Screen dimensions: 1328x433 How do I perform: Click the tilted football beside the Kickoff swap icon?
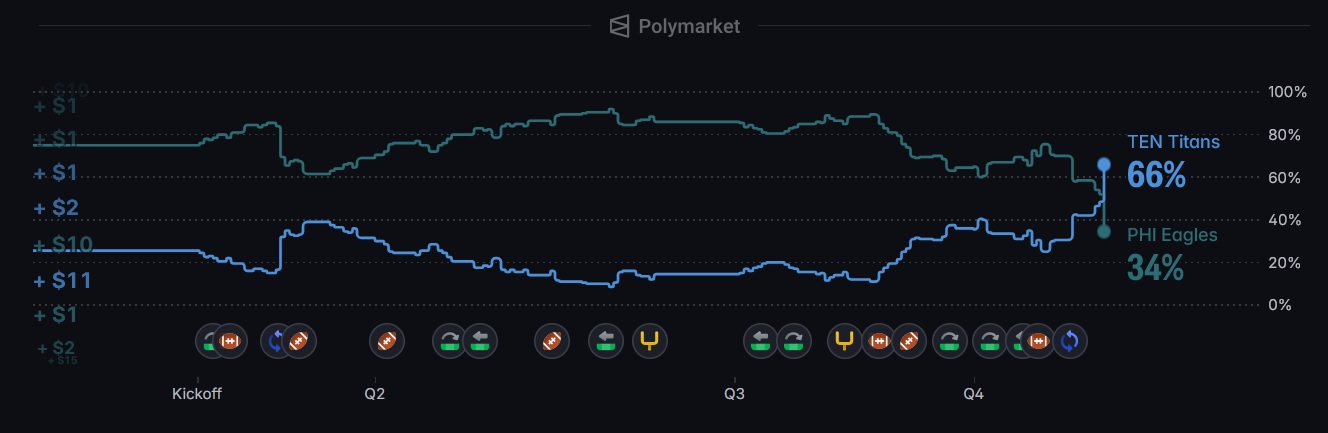[x=298, y=341]
